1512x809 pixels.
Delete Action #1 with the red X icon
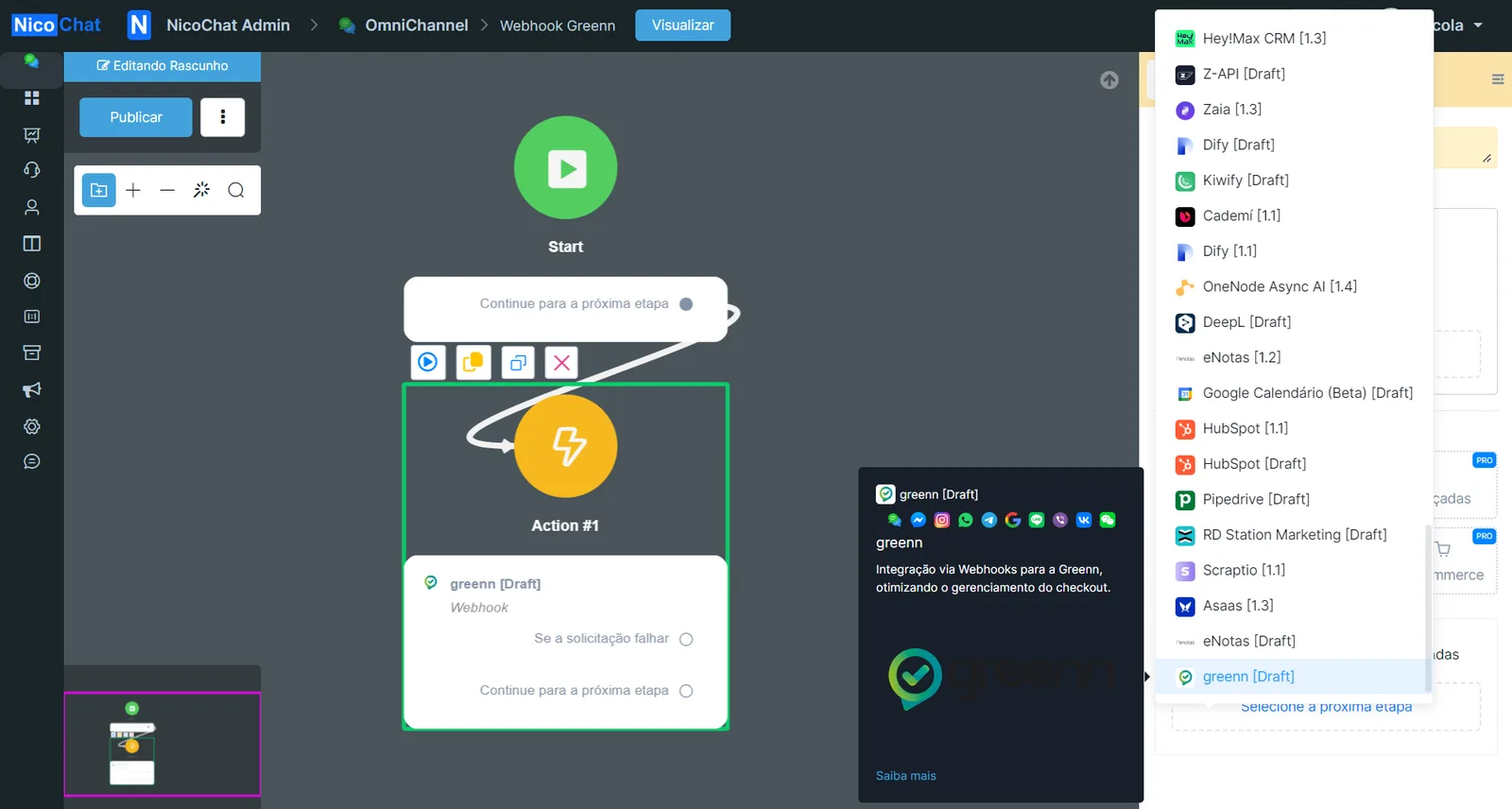point(561,362)
